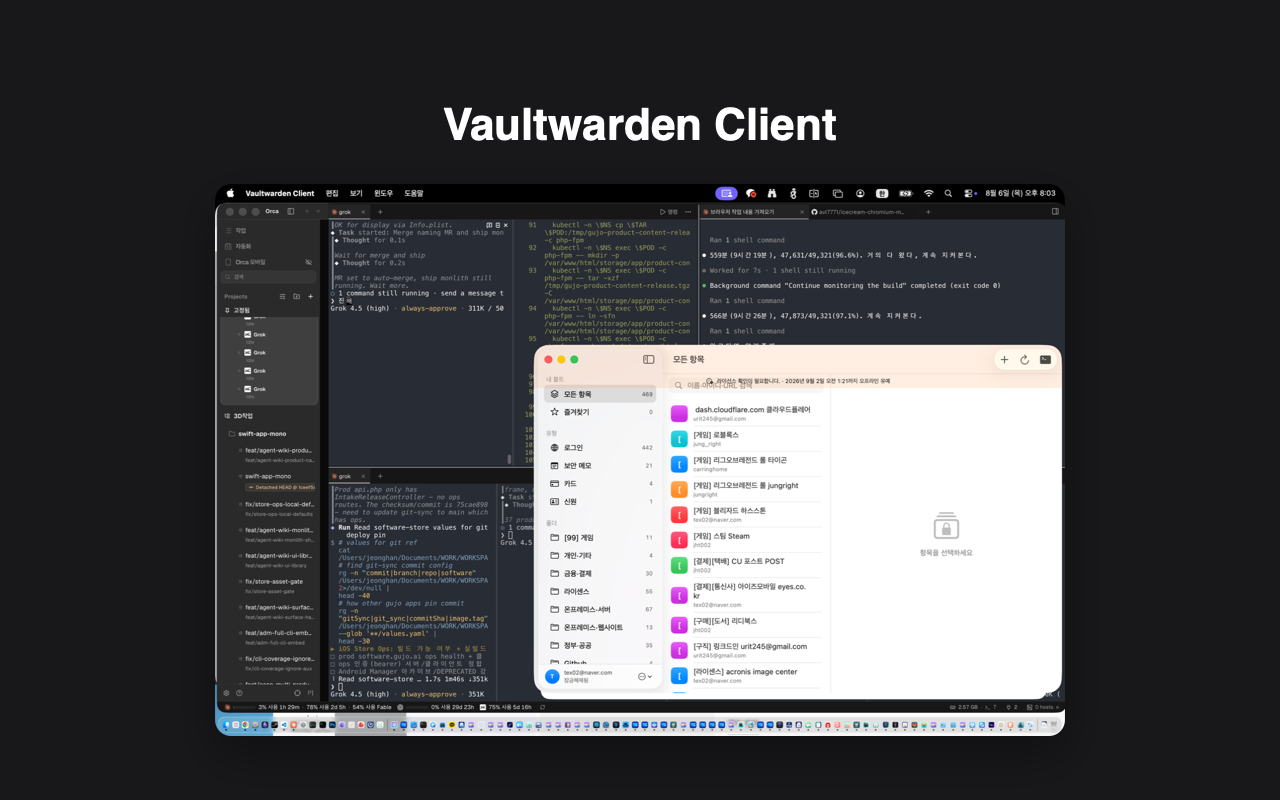Select 모든 항목 in the vault sidebar
Screen dimensions: 1280x800
pyautogui.click(x=600, y=395)
